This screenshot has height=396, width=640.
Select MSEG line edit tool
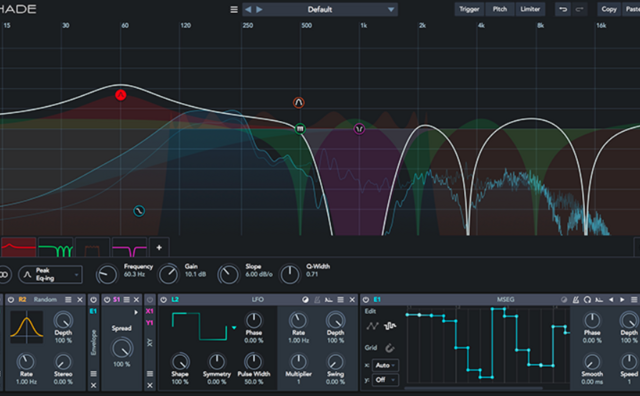point(372,326)
